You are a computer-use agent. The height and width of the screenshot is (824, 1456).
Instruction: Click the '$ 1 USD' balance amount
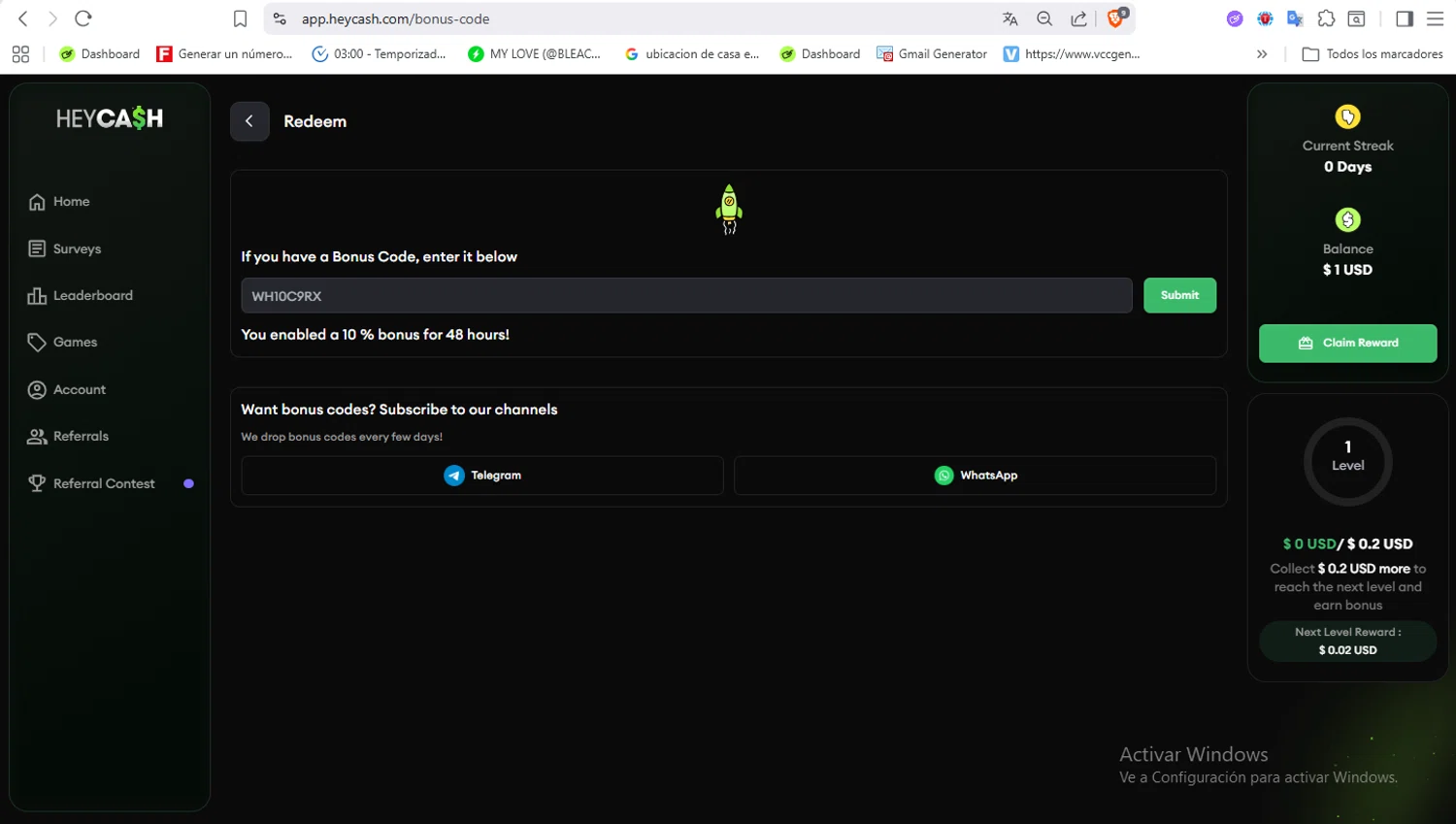pos(1347,270)
